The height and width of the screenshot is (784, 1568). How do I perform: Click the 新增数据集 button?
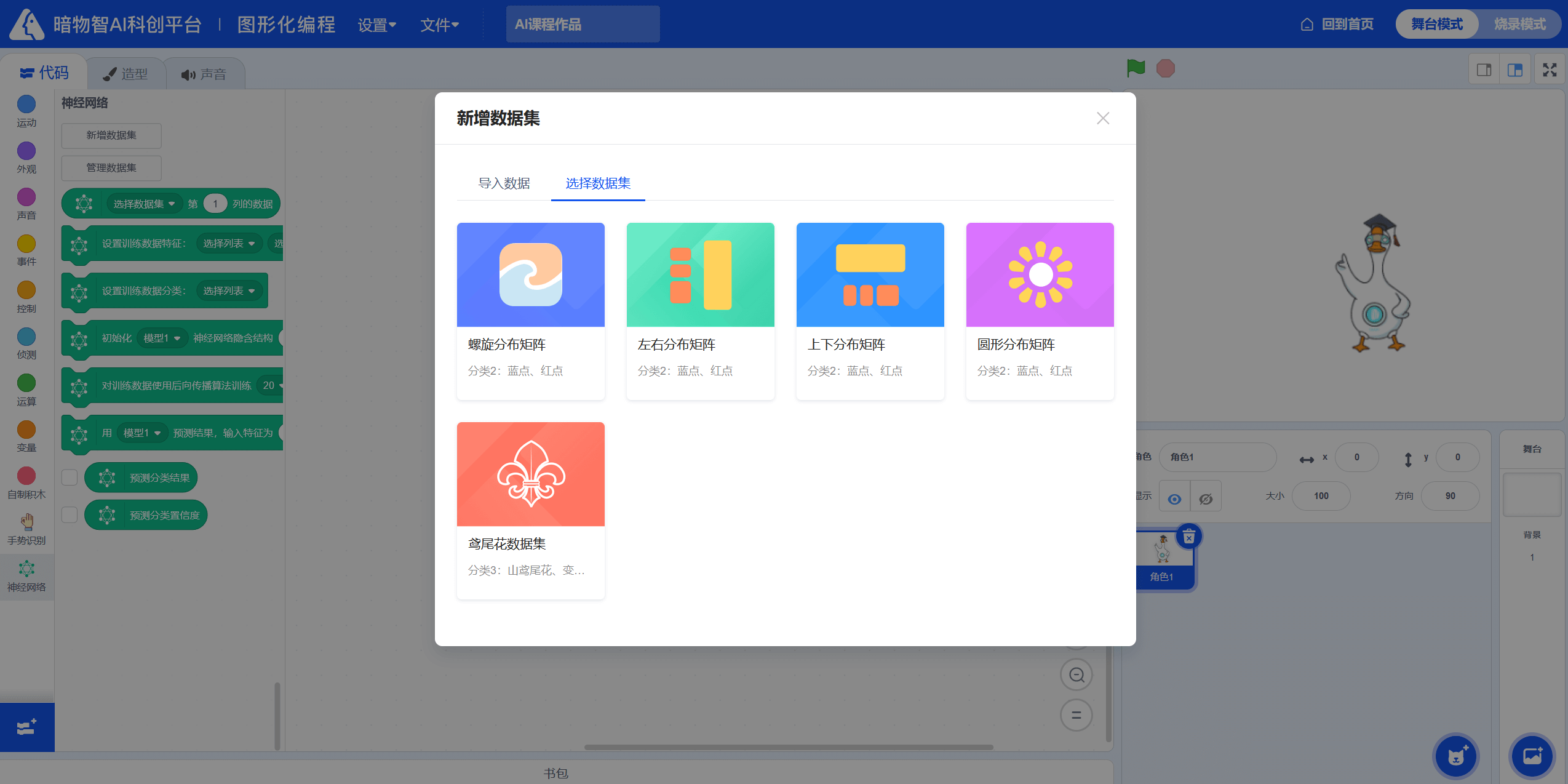coord(111,135)
